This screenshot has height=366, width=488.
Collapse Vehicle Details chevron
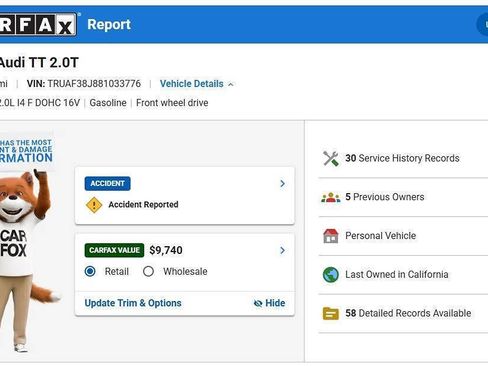click(231, 85)
